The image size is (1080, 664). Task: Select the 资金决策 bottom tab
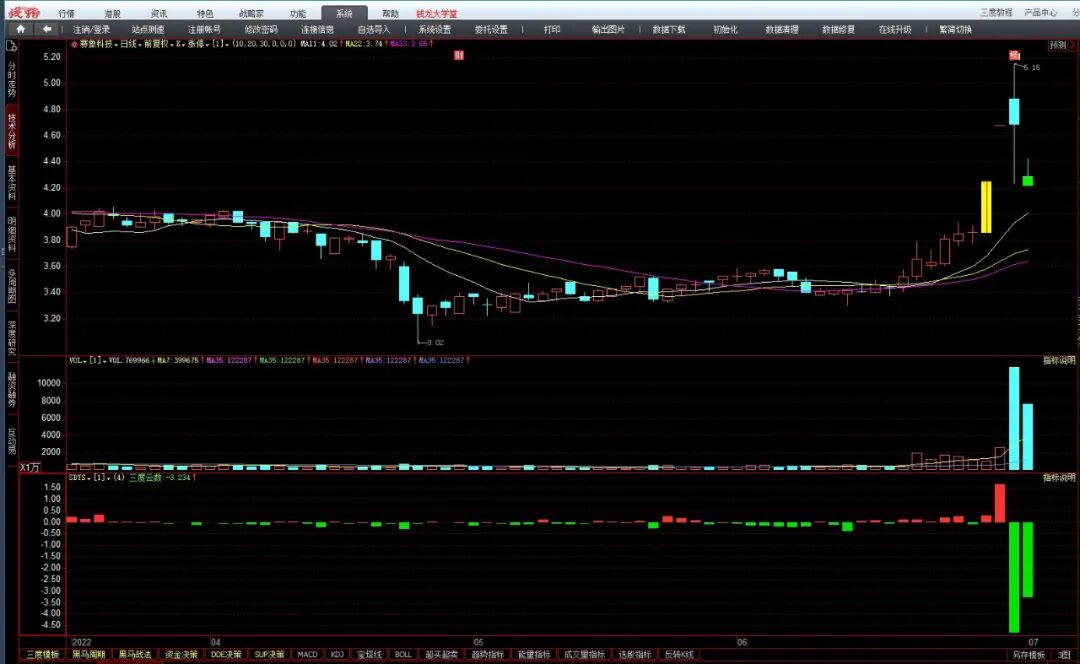[180, 654]
